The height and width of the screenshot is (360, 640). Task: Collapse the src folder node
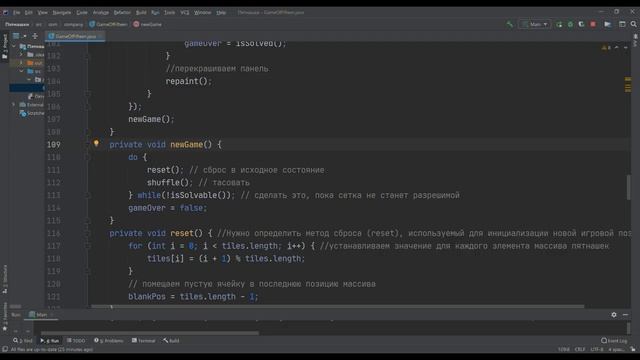point(22,71)
